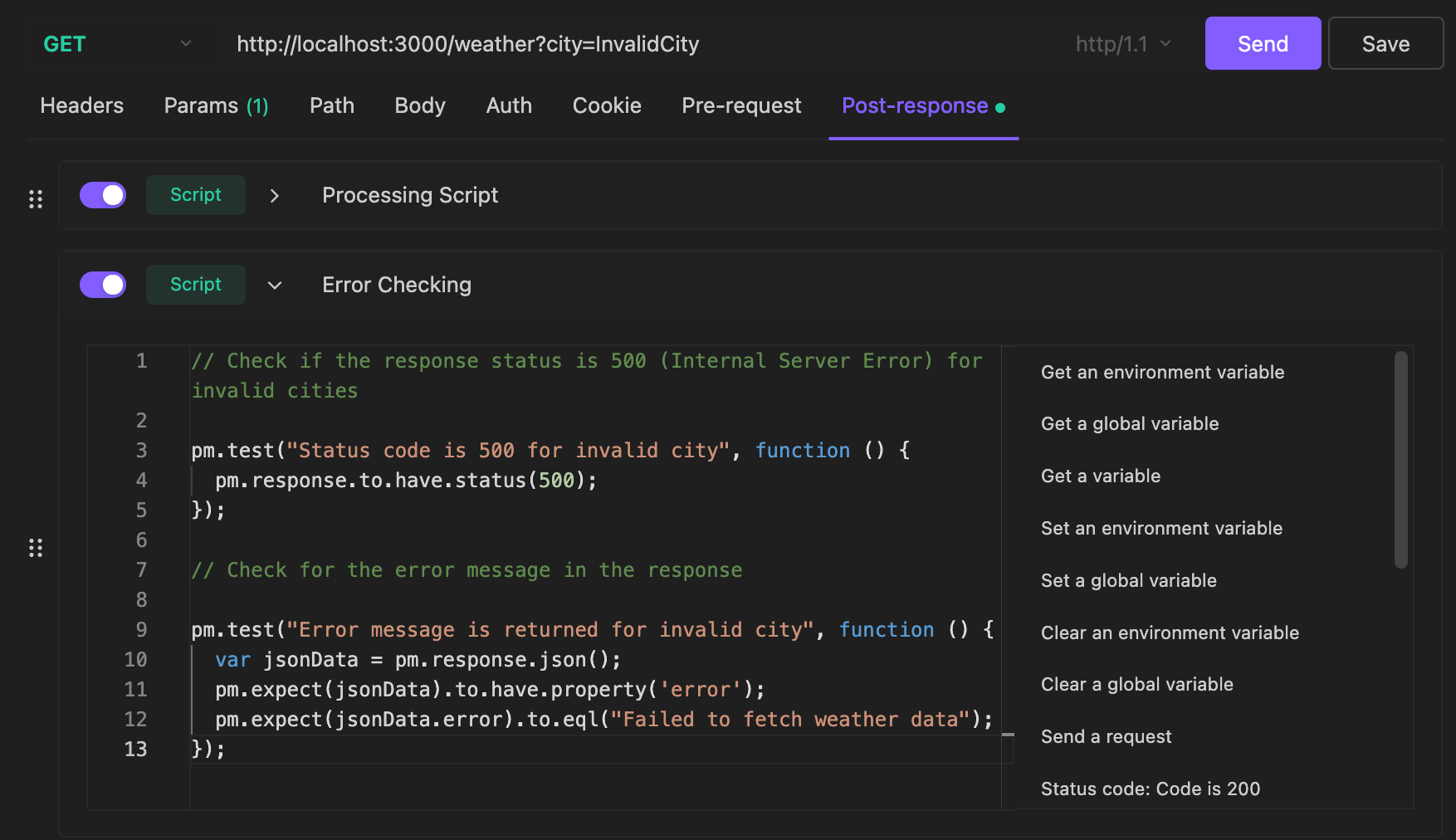Open the Body tab

(420, 105)
